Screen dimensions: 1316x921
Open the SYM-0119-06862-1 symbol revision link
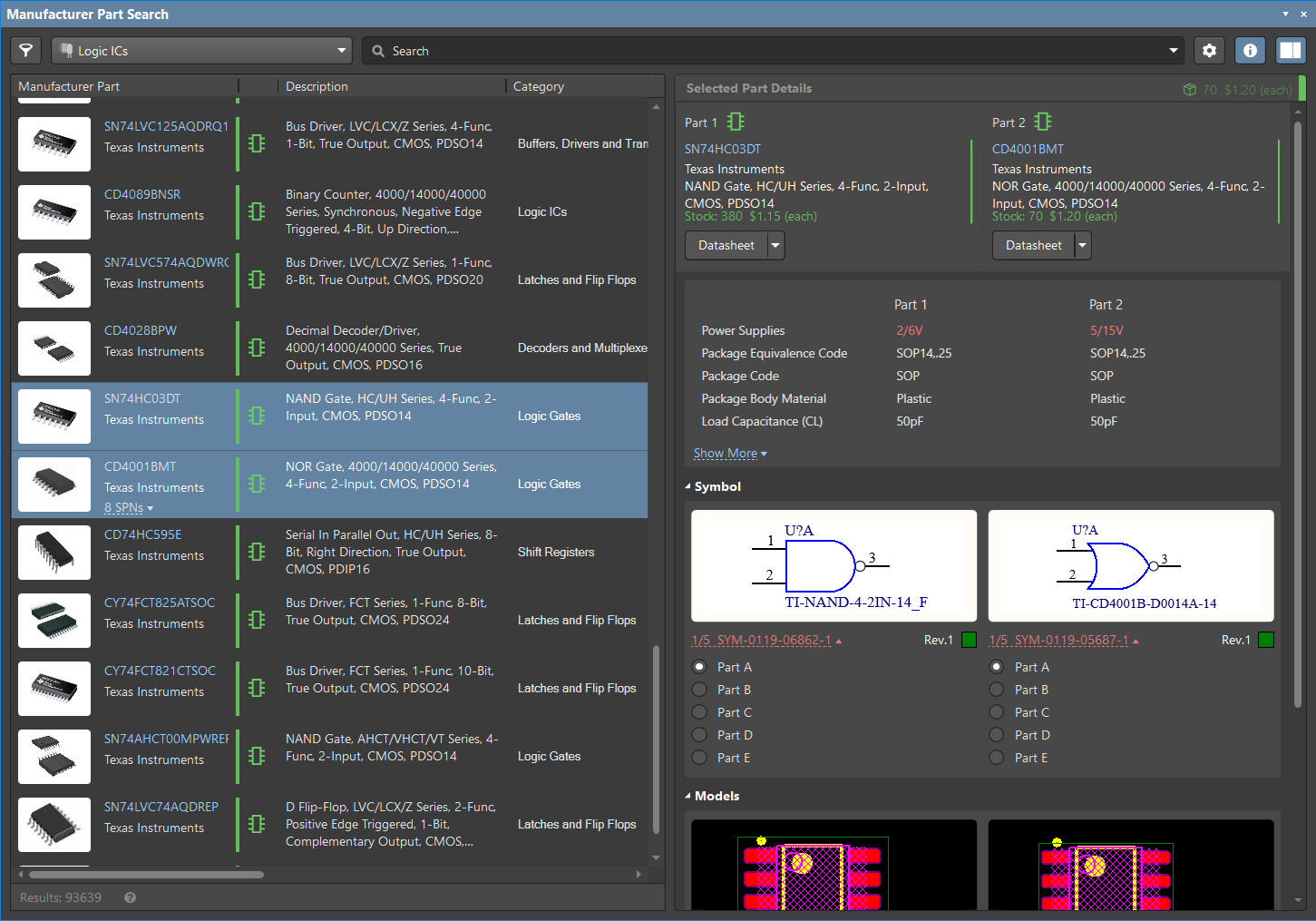tap(767, 641)
